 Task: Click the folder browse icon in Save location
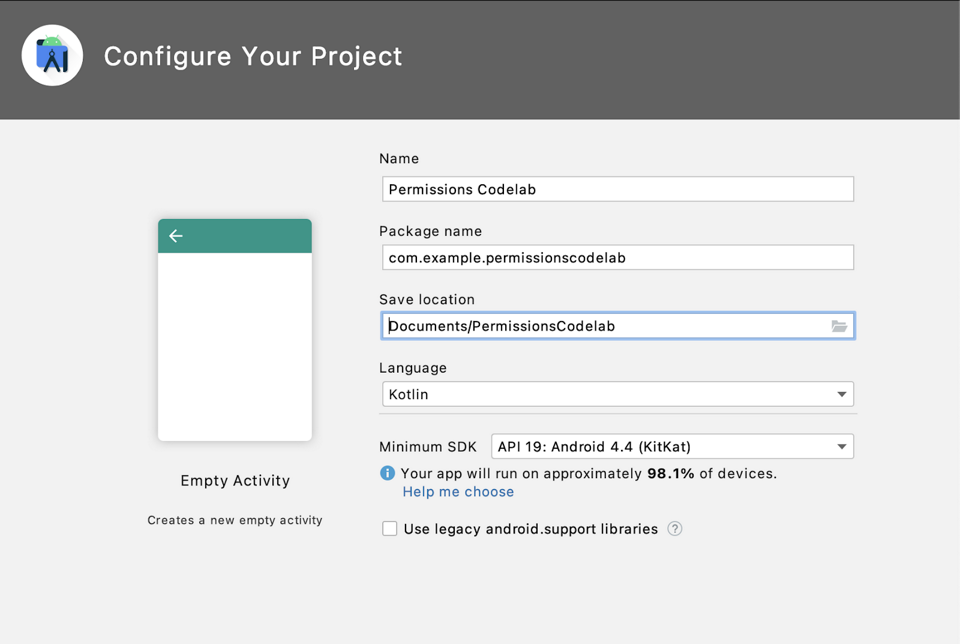pos(839,326)
